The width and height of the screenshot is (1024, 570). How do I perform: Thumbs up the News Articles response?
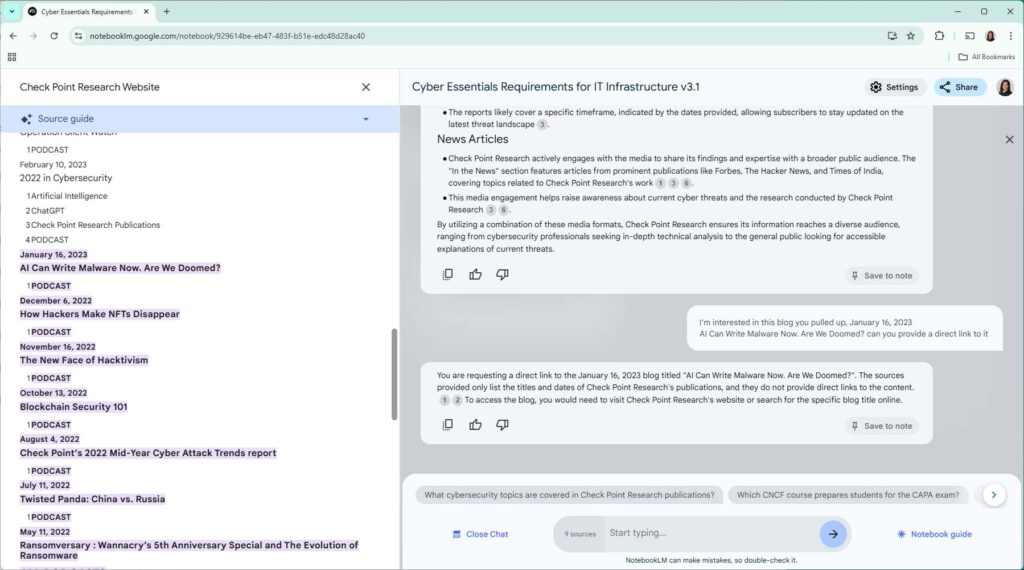pos(475,274)
